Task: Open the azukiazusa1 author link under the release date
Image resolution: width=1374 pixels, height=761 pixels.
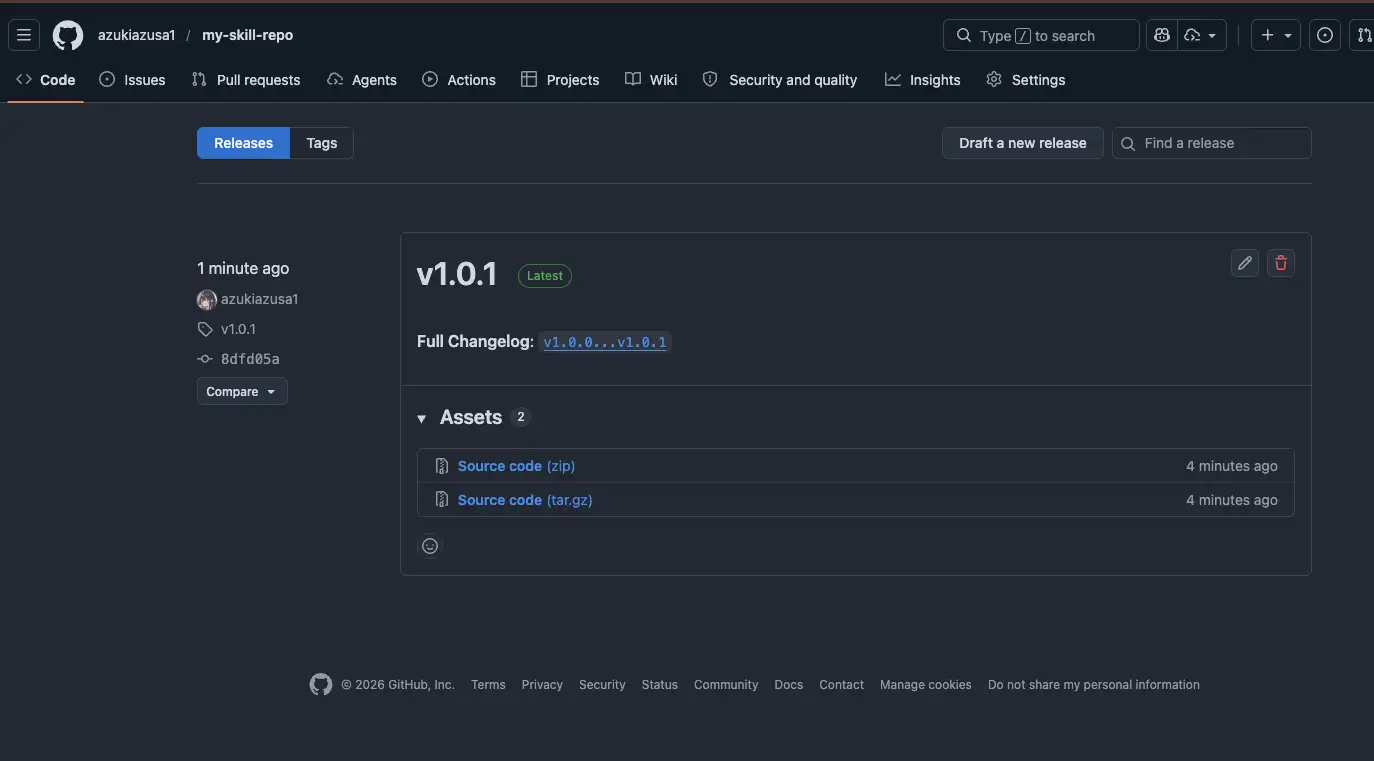Action: 260,299
